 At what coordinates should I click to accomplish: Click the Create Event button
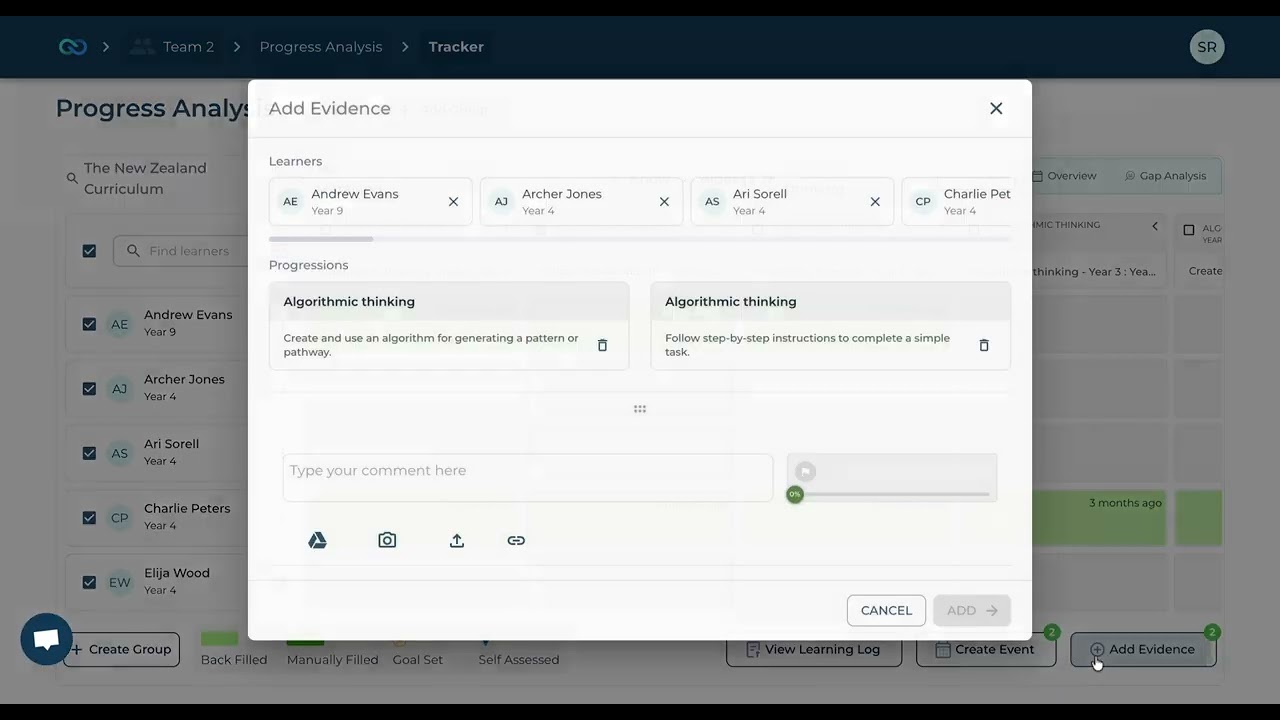tap(985, 649)
